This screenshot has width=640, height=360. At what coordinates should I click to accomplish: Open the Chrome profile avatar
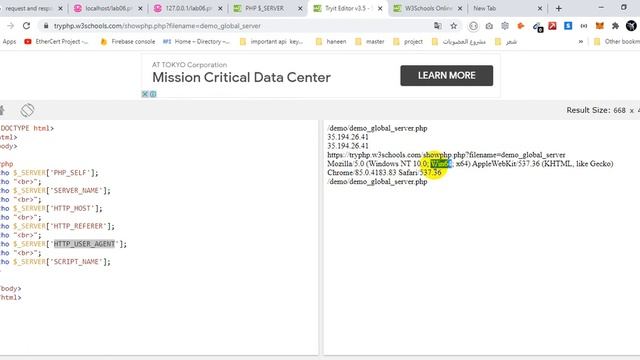(631, 26)
